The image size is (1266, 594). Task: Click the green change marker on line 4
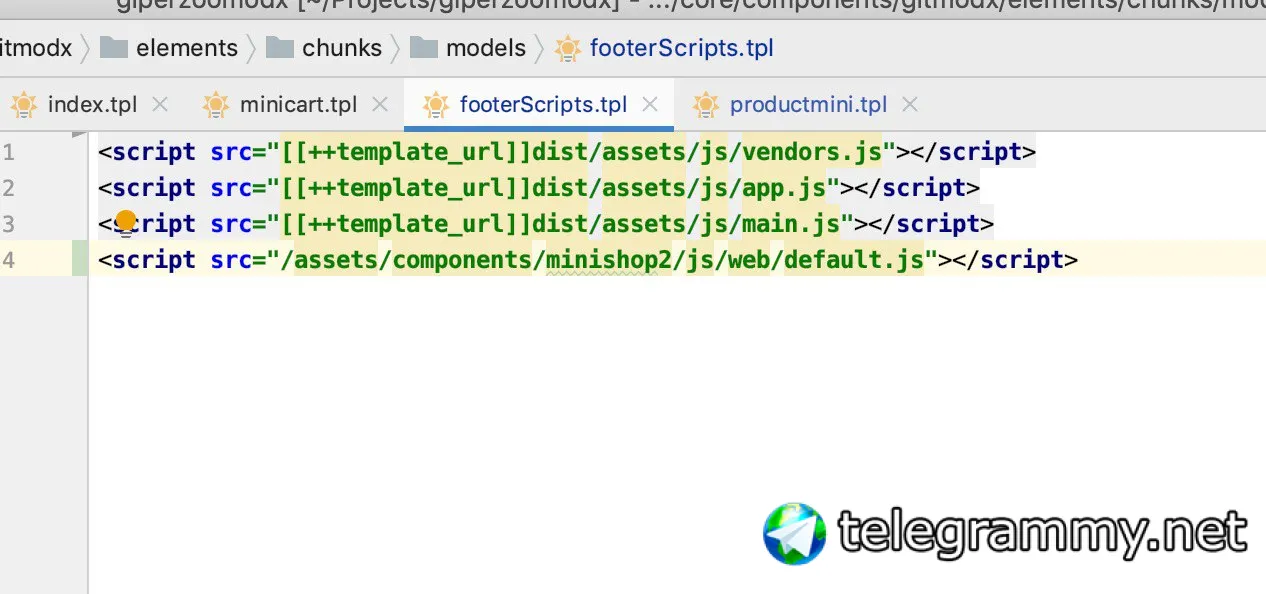pyautogui.click(x=80, y=260)
